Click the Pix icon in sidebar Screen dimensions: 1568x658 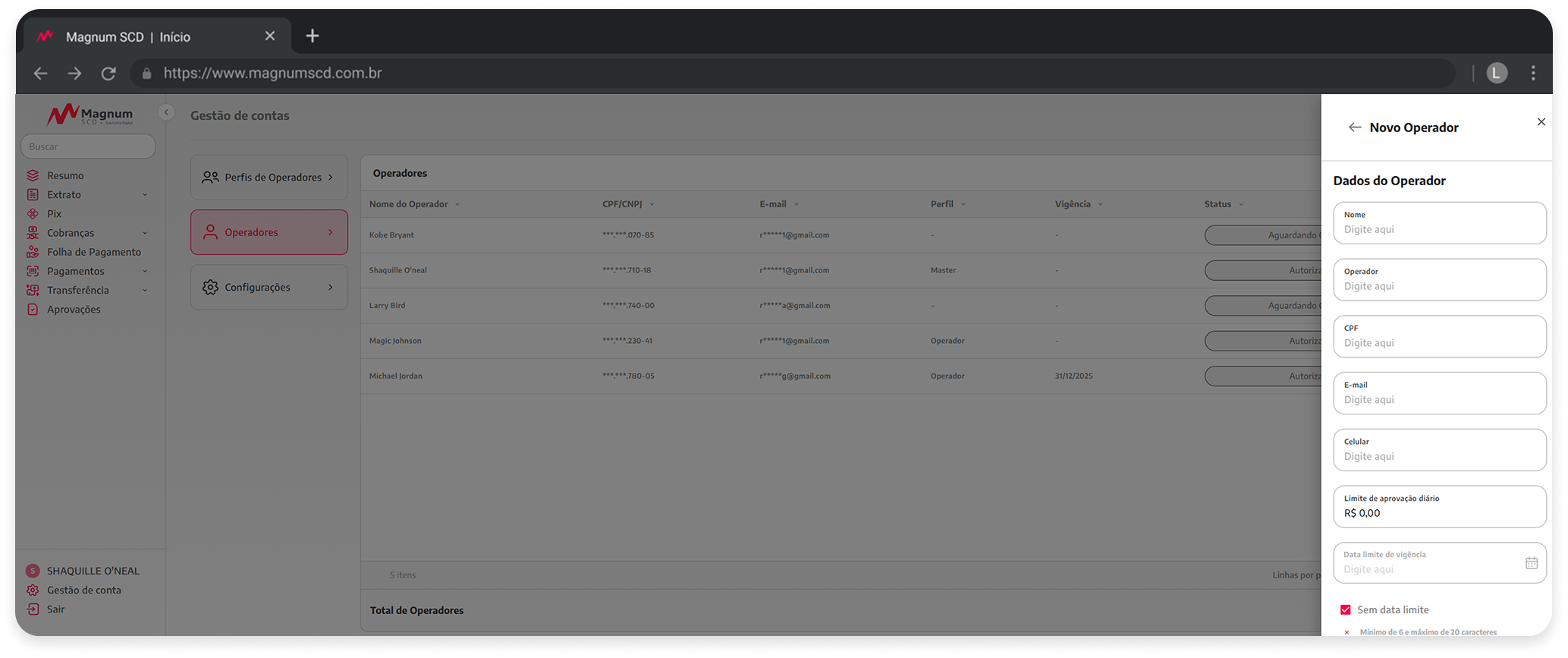coord(33,214)
